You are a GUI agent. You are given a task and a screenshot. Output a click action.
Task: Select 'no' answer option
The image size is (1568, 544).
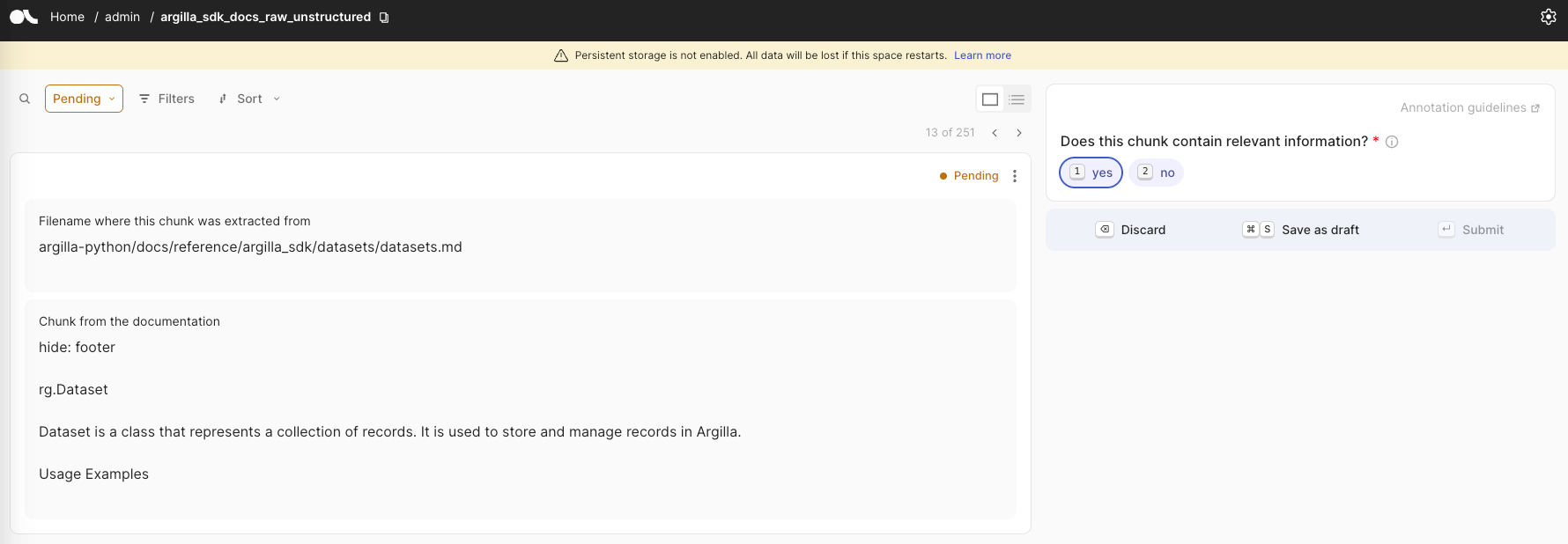(1156, 173)
